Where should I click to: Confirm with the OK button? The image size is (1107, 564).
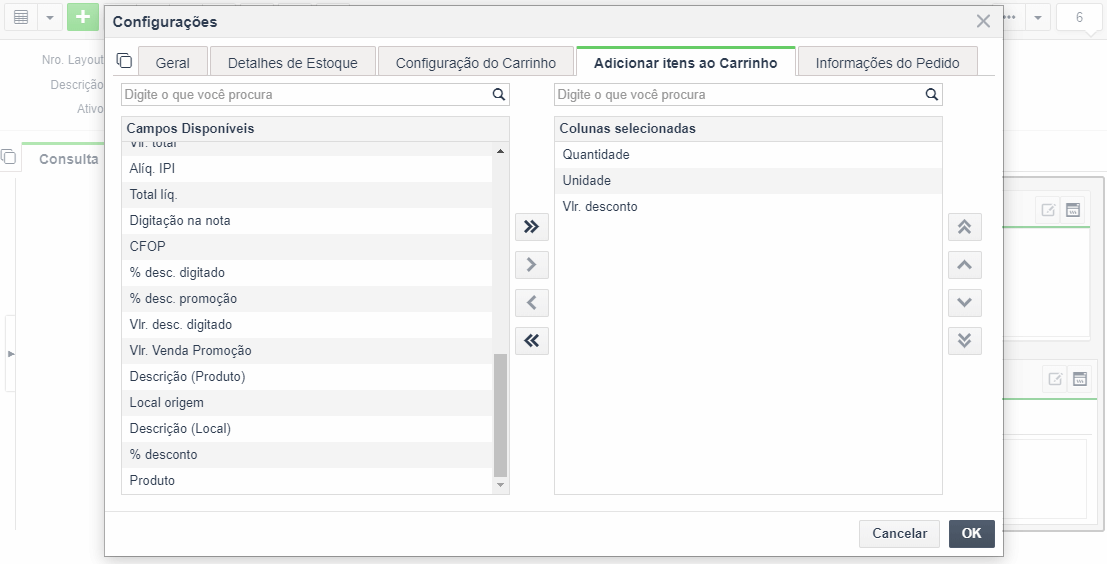point(971,534)
